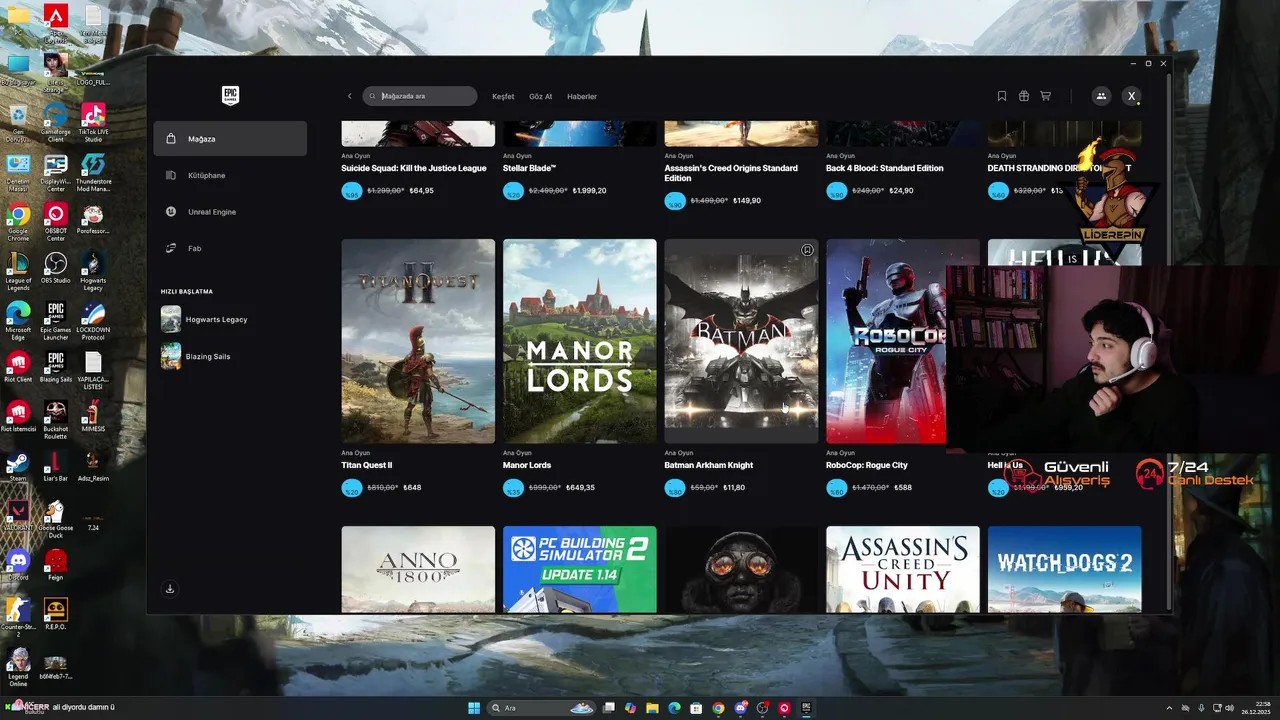The height and width of the screenshot is (720, 1280).
Task: Go back with the arrow beside search
Action: 349,96
